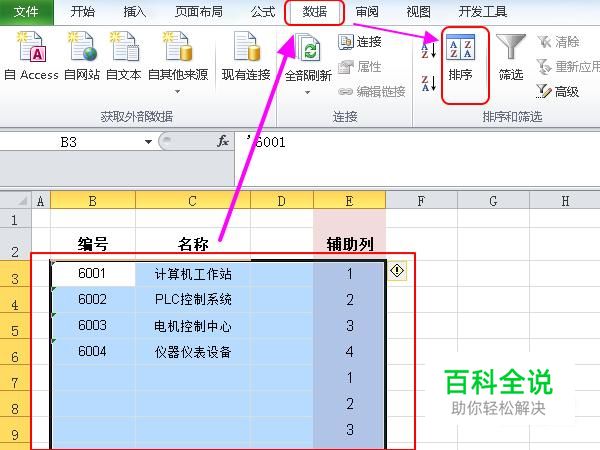Switch to the Insert (插入) tab
600x450 pixels.
pos(135,12)
